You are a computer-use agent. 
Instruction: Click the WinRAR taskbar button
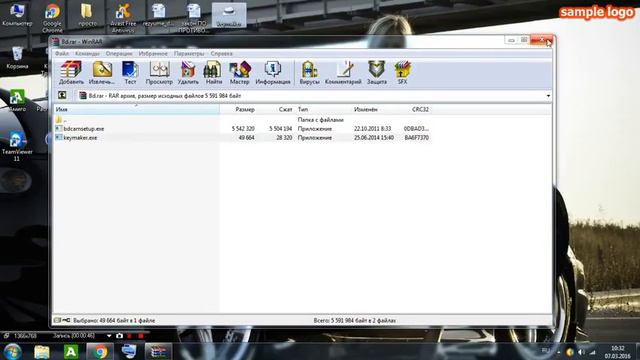[x=158, y=352]
